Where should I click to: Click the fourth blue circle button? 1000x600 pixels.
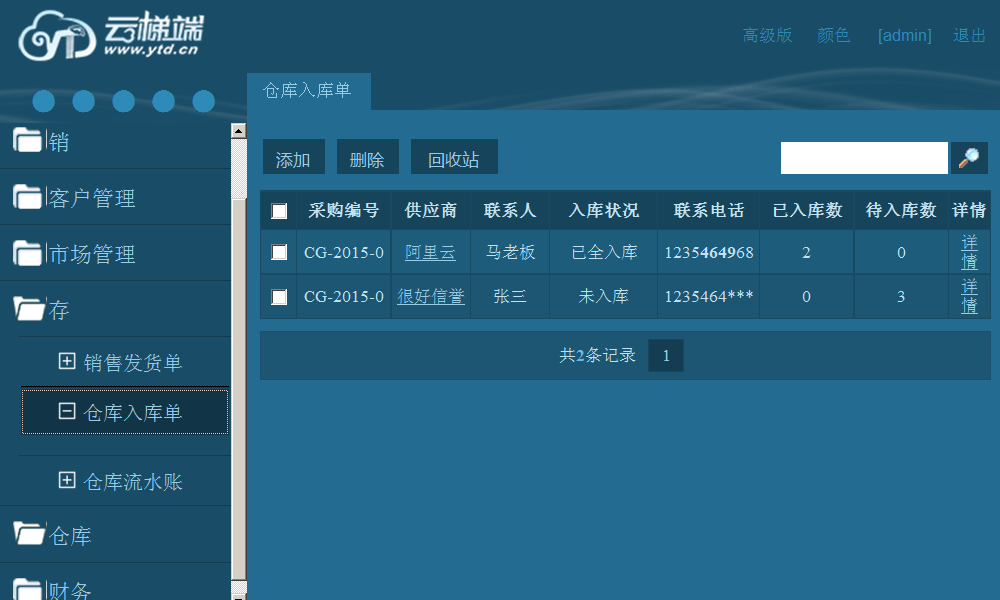163,101
